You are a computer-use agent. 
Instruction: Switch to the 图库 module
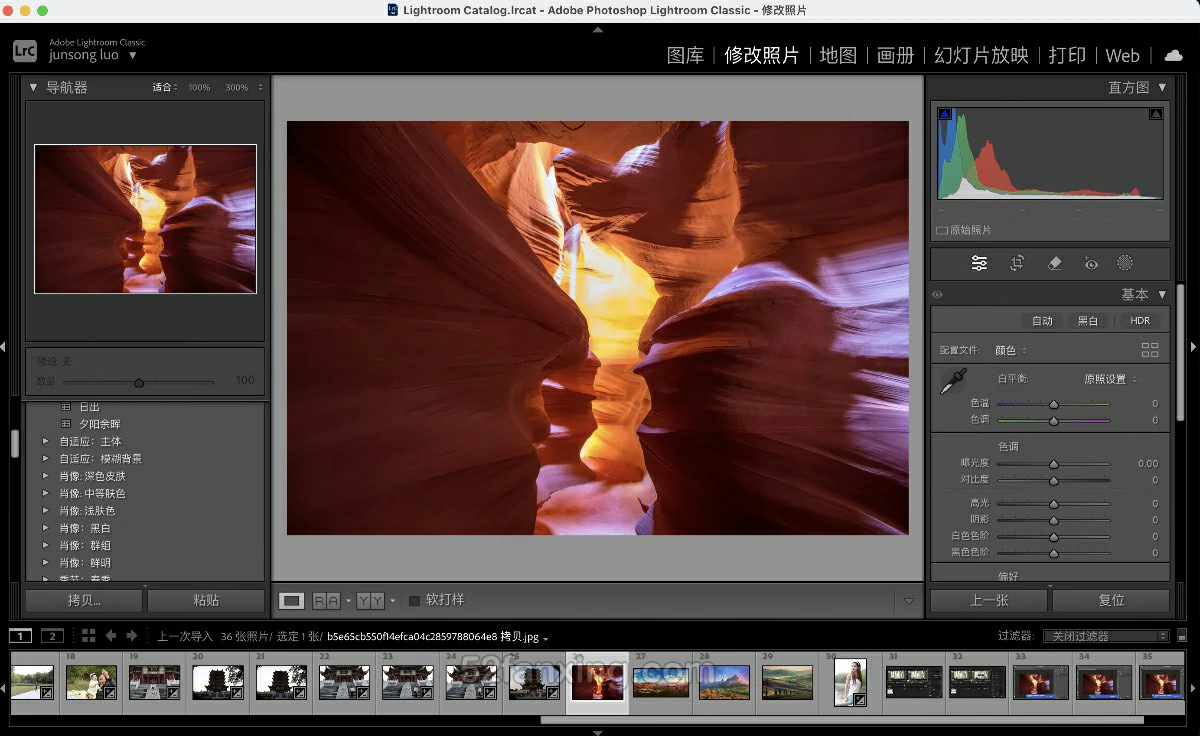685,55
